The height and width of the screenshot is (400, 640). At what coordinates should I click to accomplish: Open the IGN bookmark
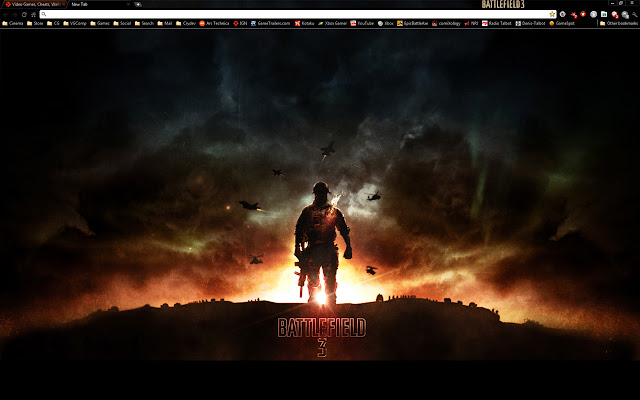click(240, 23)
